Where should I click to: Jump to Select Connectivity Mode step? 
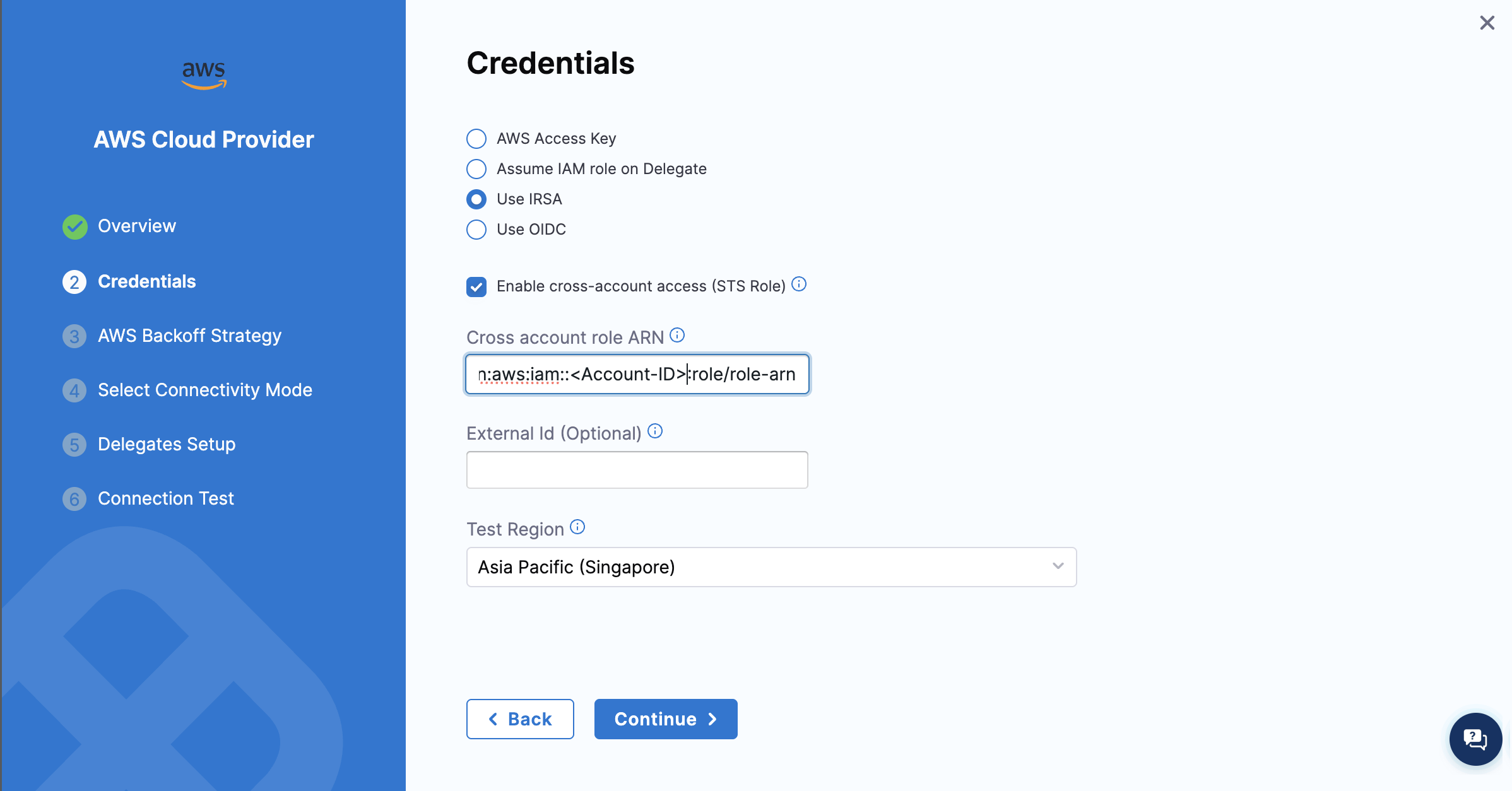coord(204,390)
